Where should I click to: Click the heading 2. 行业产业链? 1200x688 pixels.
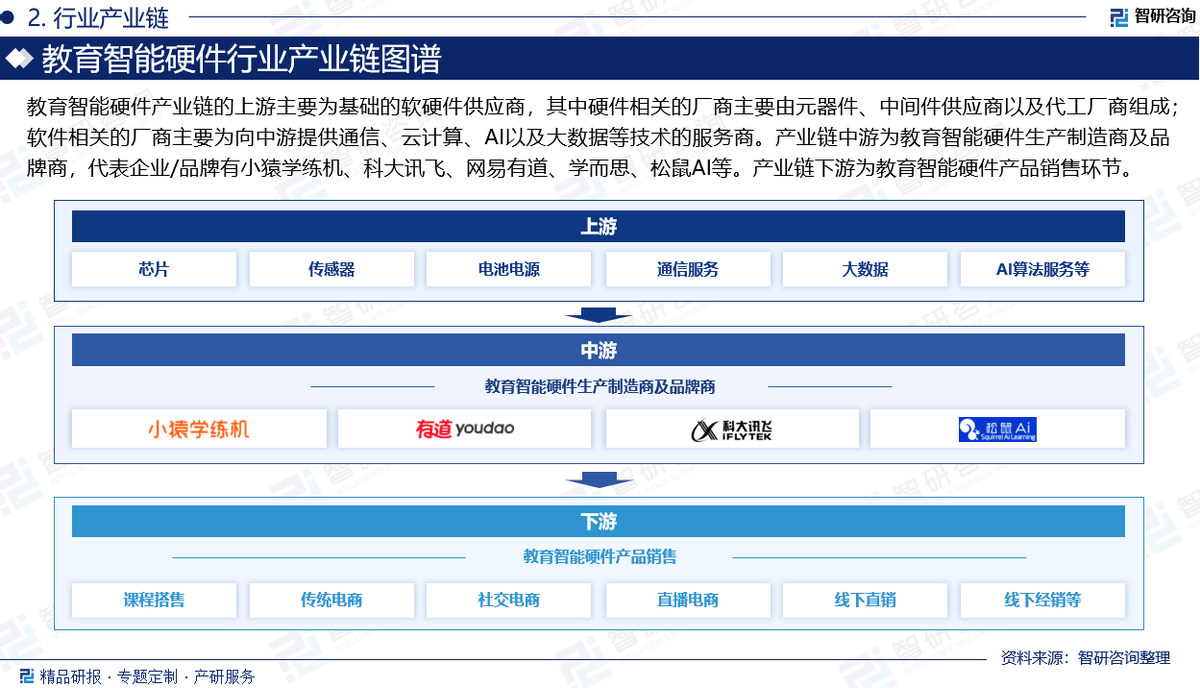[x=98, y=17]
